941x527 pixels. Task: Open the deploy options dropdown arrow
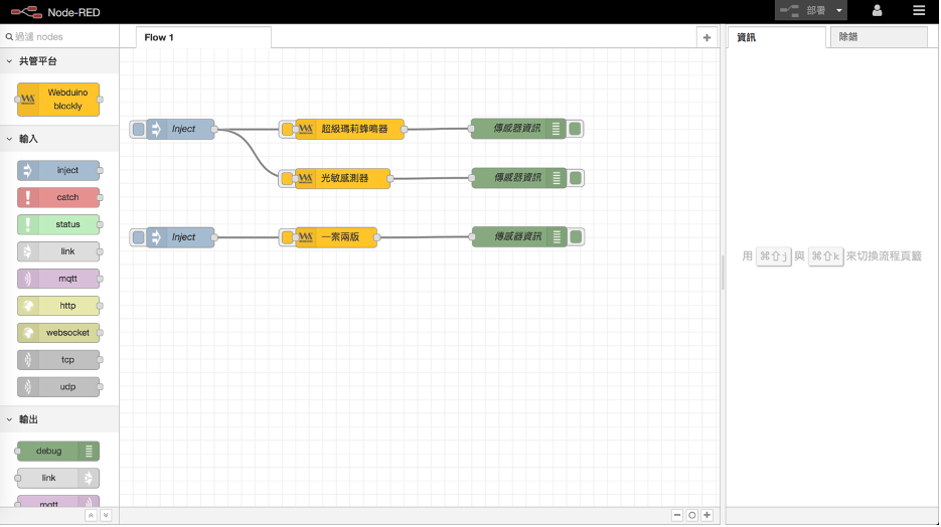pyautogui.click(x=839, y=11)
